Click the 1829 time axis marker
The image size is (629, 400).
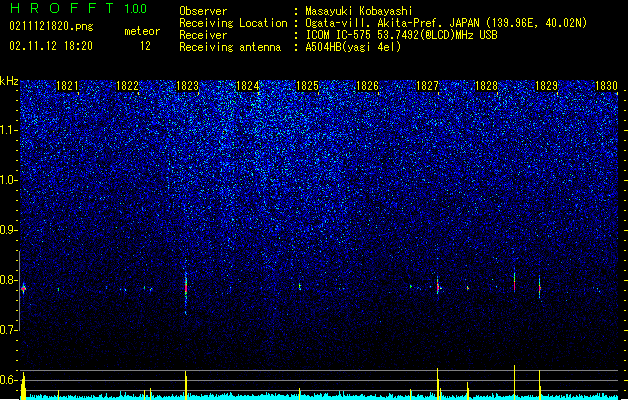click(x=546, y=86)
